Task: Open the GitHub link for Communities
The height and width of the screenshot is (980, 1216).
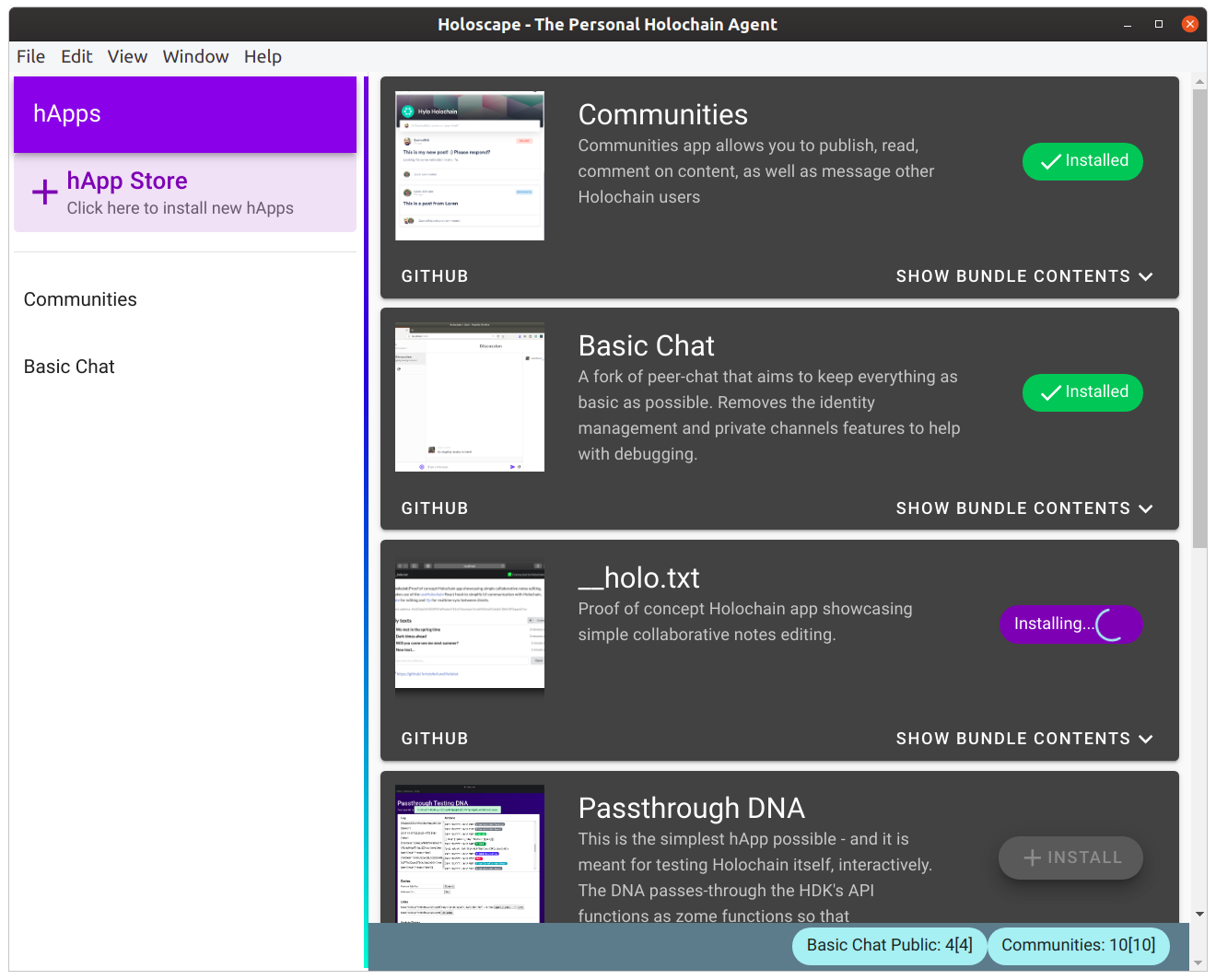Action: point(435,276)
